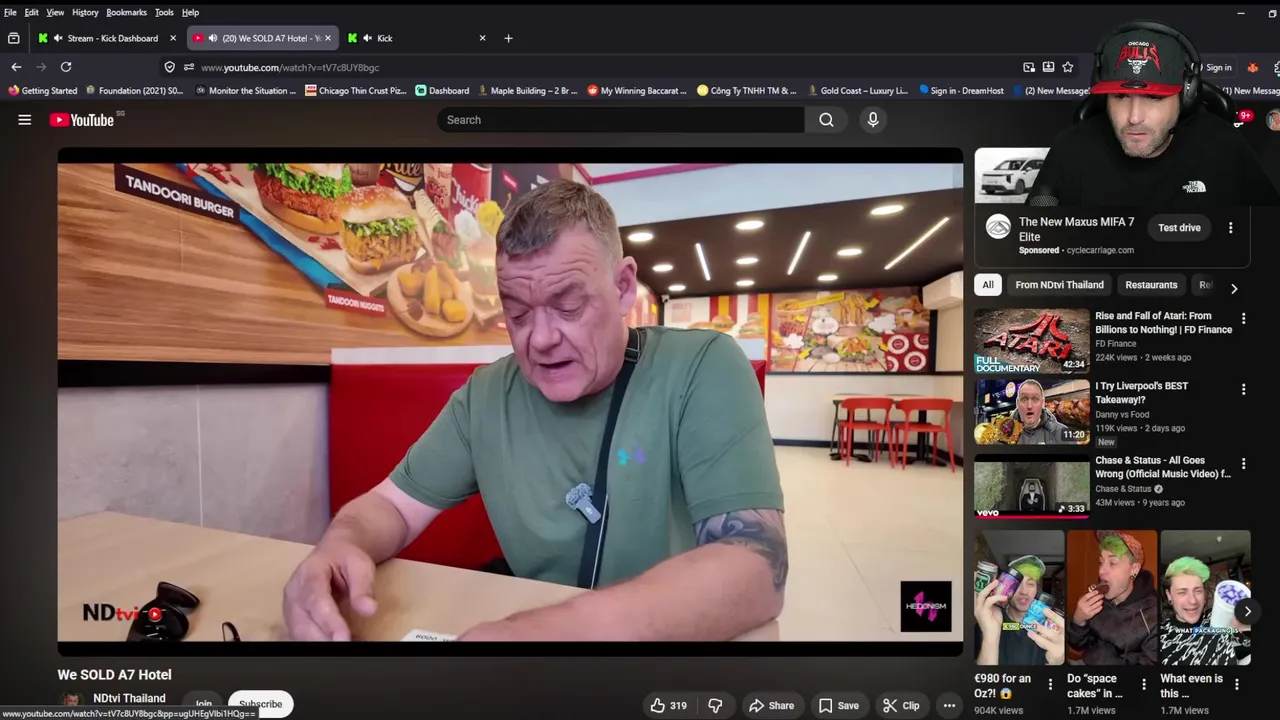Open Gold Coast Luxury bookmark
The height and width of the screenshot is (720, 1280).
pyautogui.click(x=856, y=91)
